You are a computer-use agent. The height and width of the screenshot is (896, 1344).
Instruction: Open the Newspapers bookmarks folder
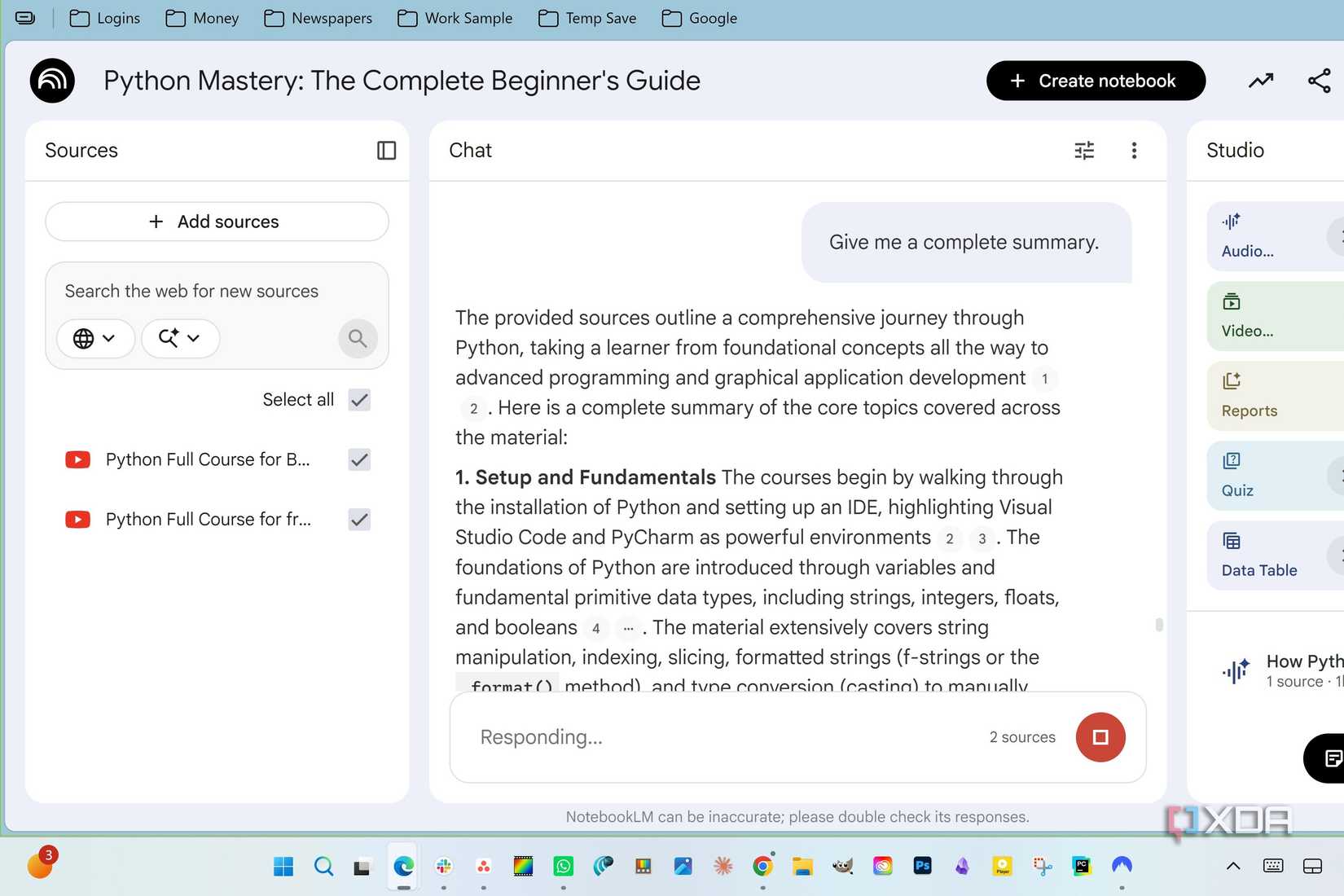[x=318, y=18]
